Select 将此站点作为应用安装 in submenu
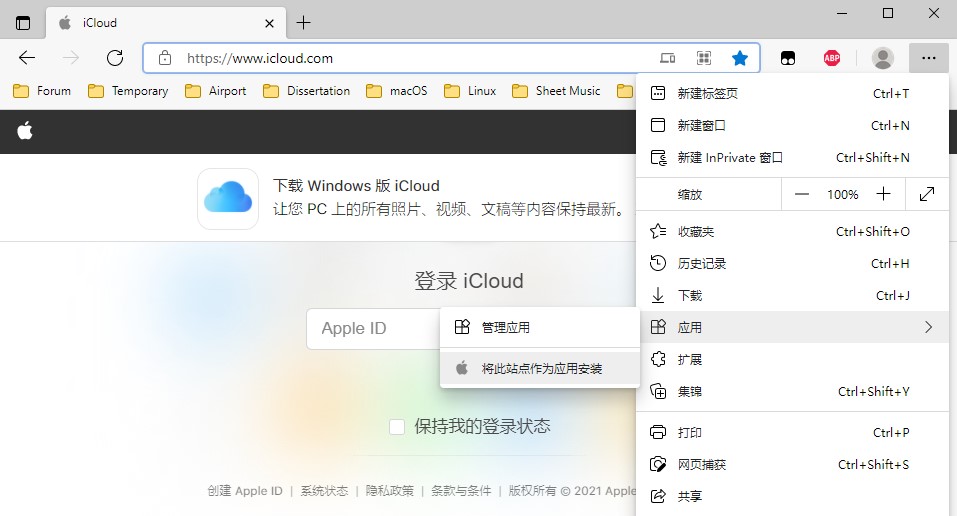The height and width of the screenshot is (516, 957). point(540,368)
